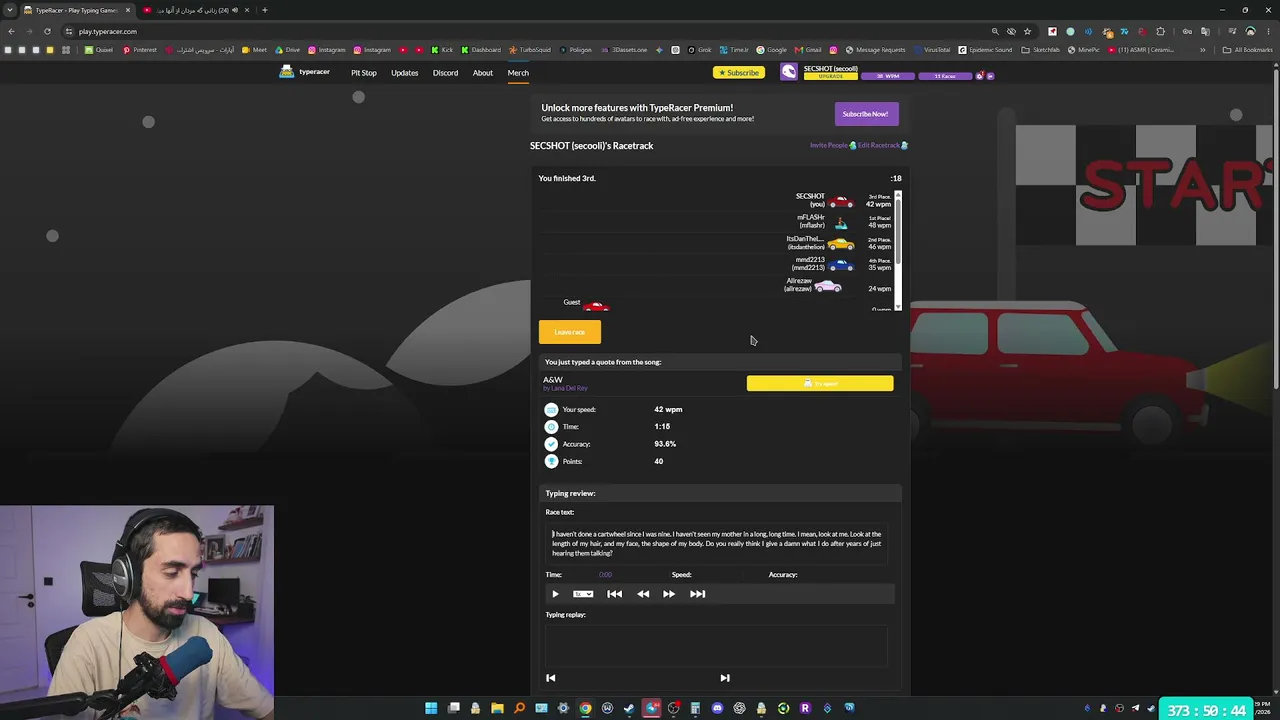1280x720 pixels.
Task: Click the Subscribe Now! purple button
Action: click(x=865, y=114)
